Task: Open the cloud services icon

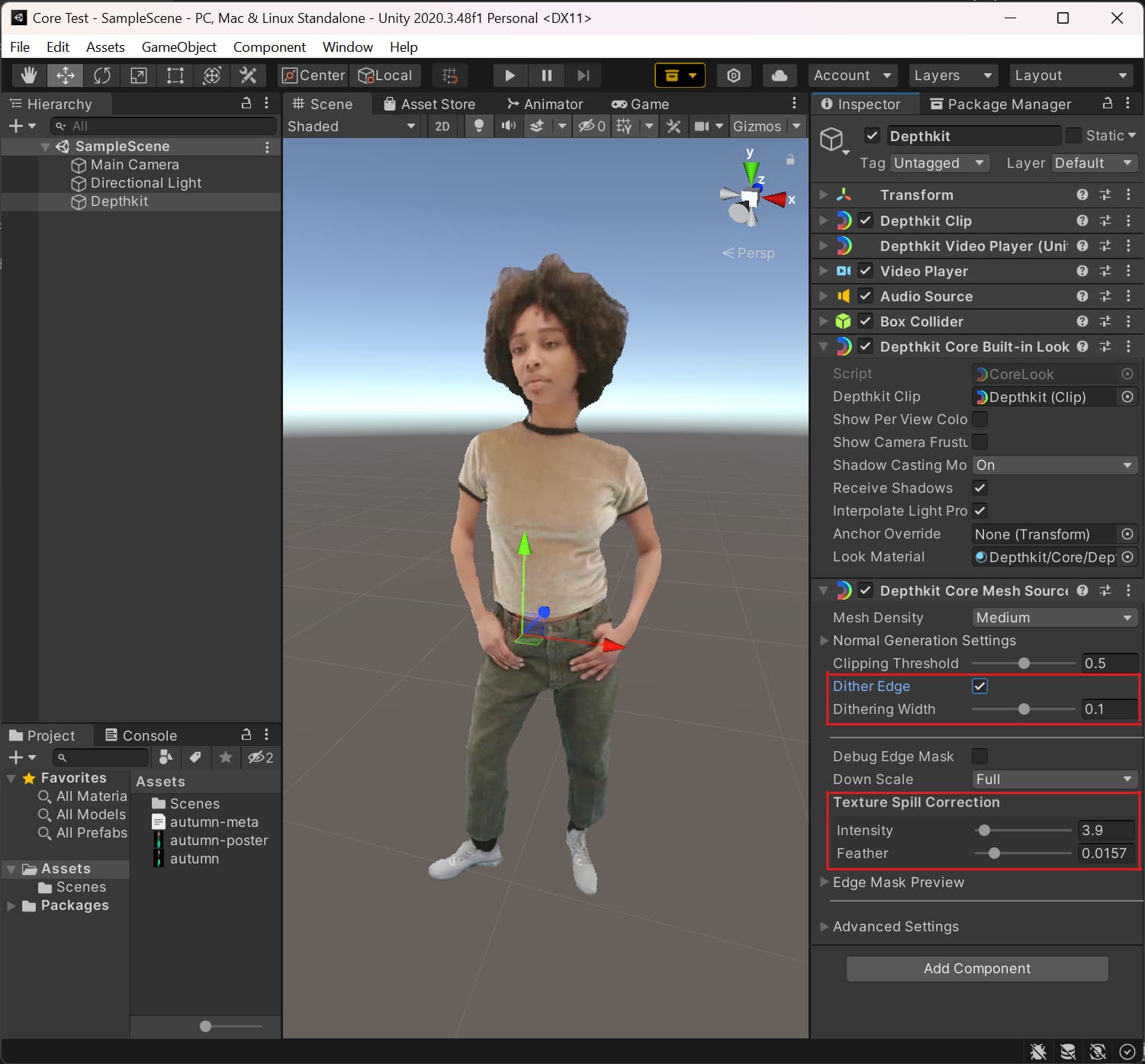Action: point(779,76)
